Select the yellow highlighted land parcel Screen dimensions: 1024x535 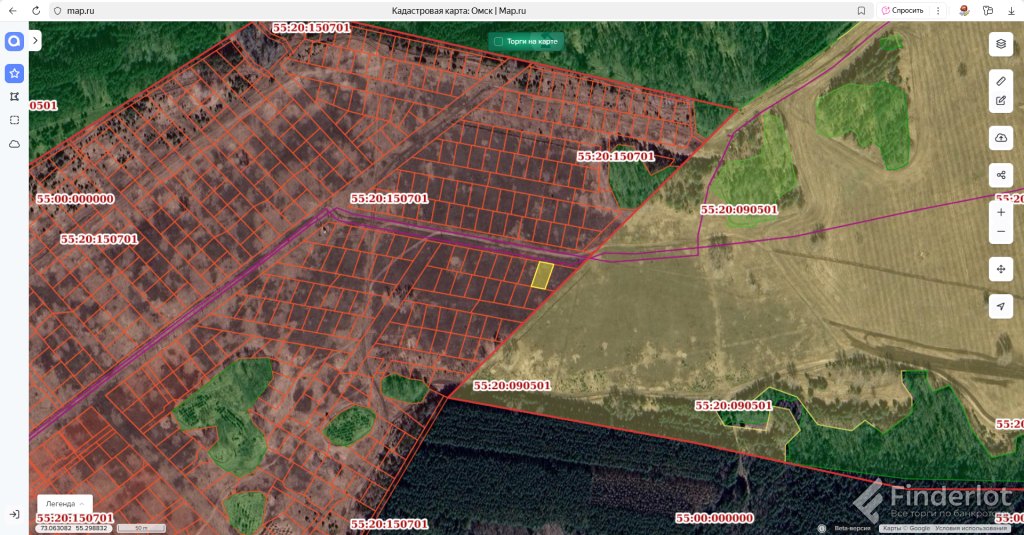(x=541, y=275)
